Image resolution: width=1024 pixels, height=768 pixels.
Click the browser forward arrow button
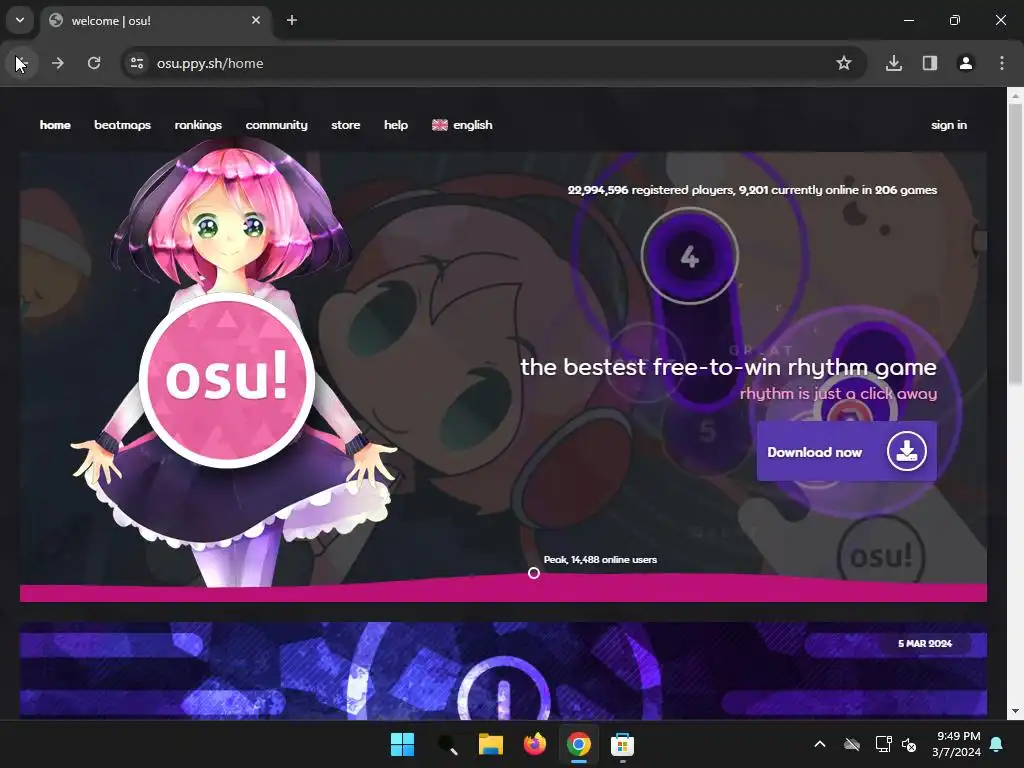click(57, 63)
